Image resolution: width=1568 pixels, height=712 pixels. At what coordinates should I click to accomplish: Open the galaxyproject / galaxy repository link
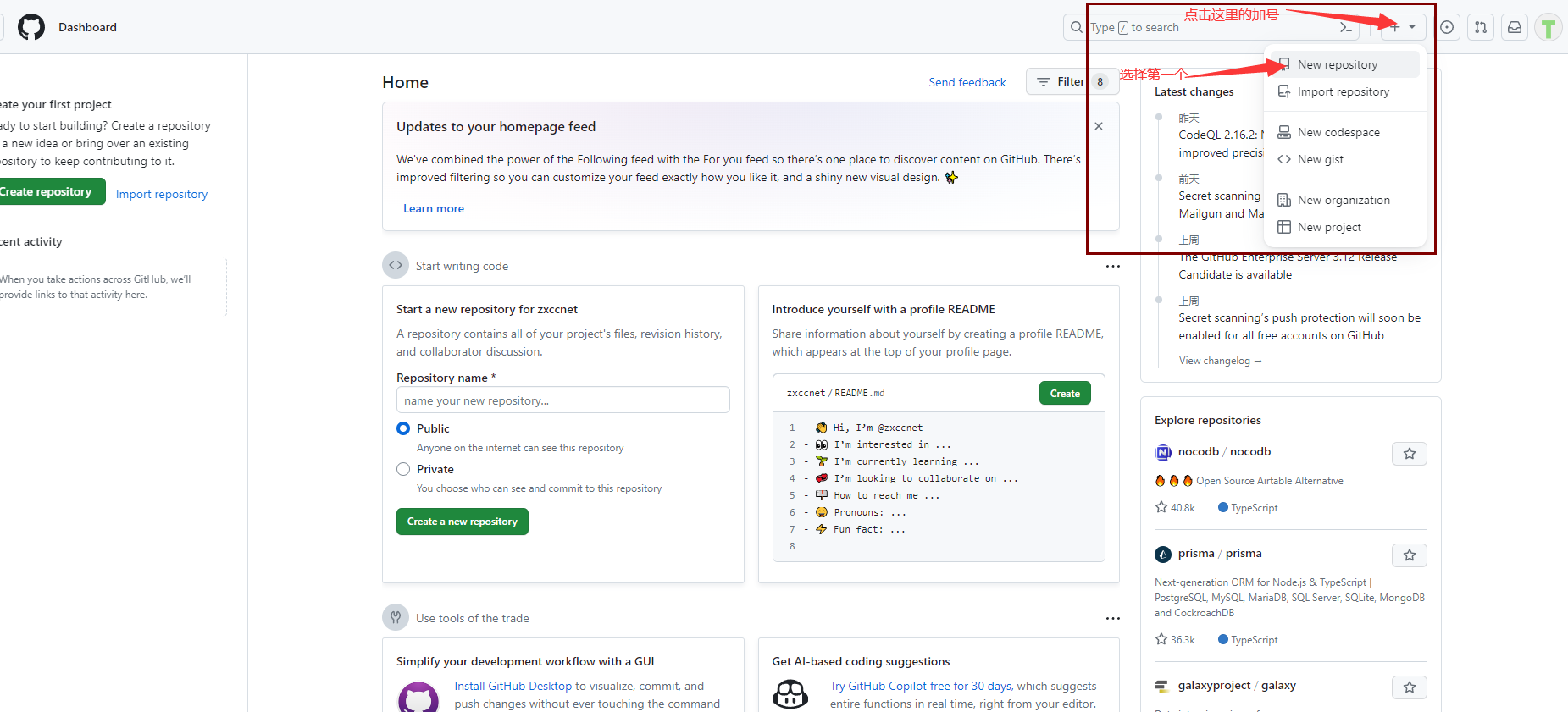pyautogui.click(x=1237, y=686)
